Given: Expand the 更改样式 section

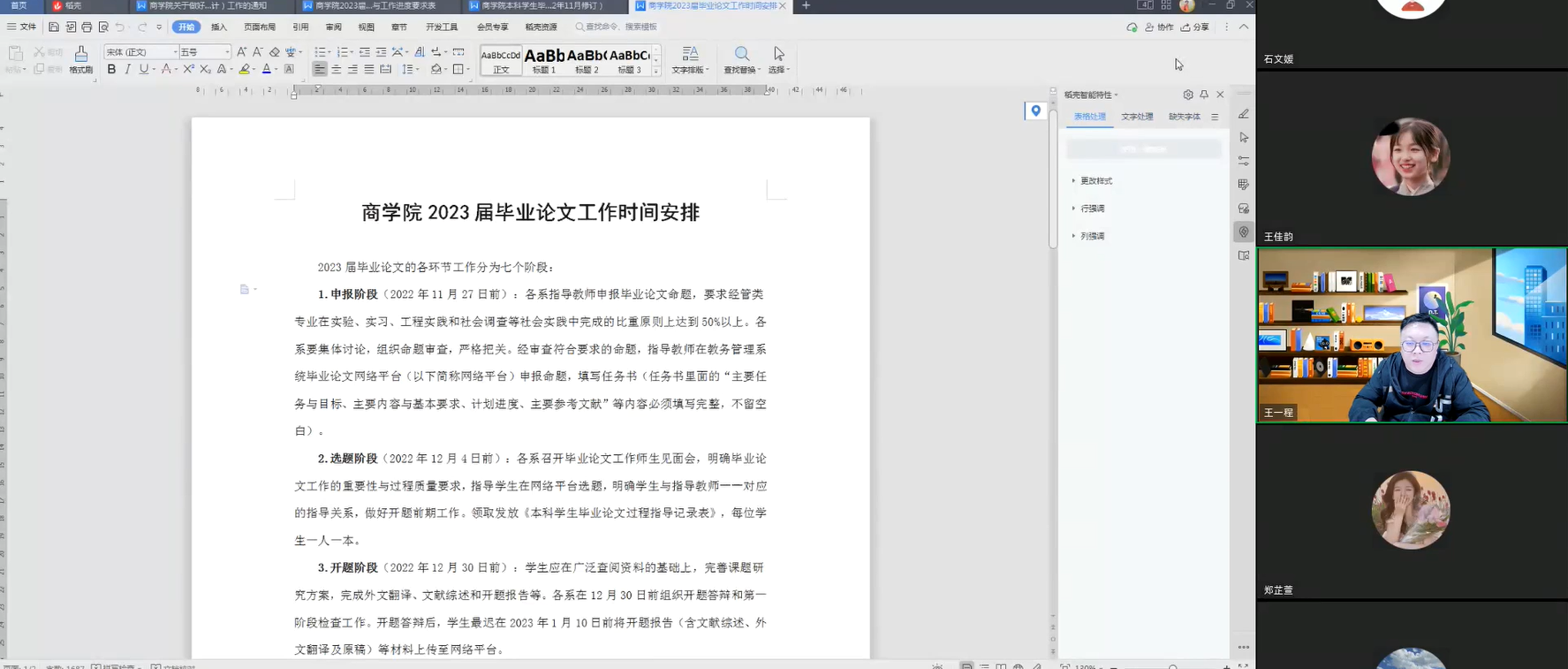Looking at the screenshot, I should click(x=1095, y=181).
